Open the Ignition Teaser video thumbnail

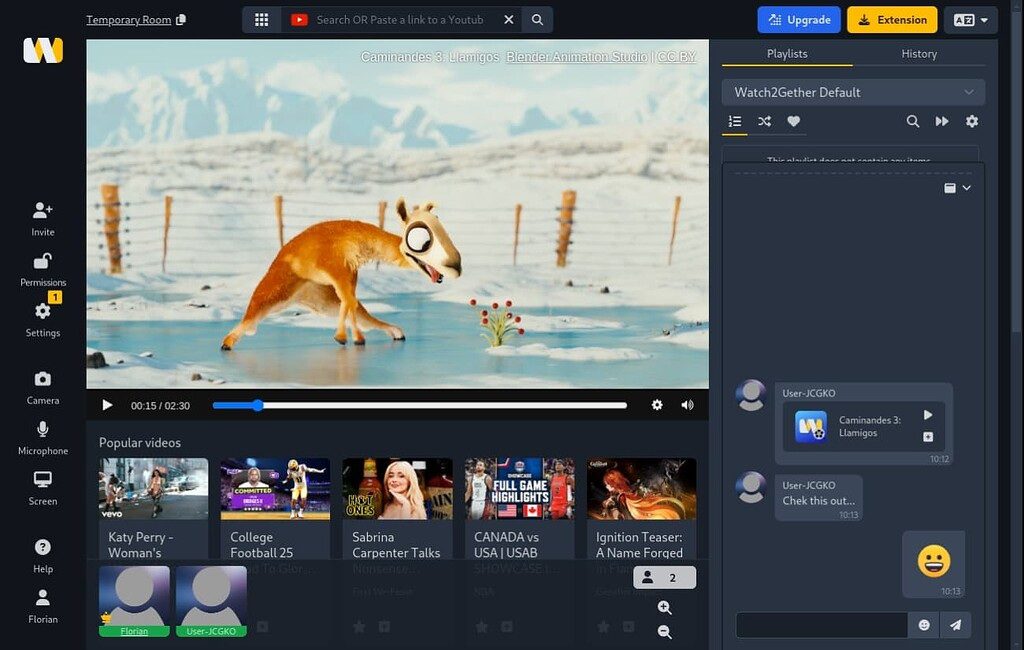click(641, 489)
